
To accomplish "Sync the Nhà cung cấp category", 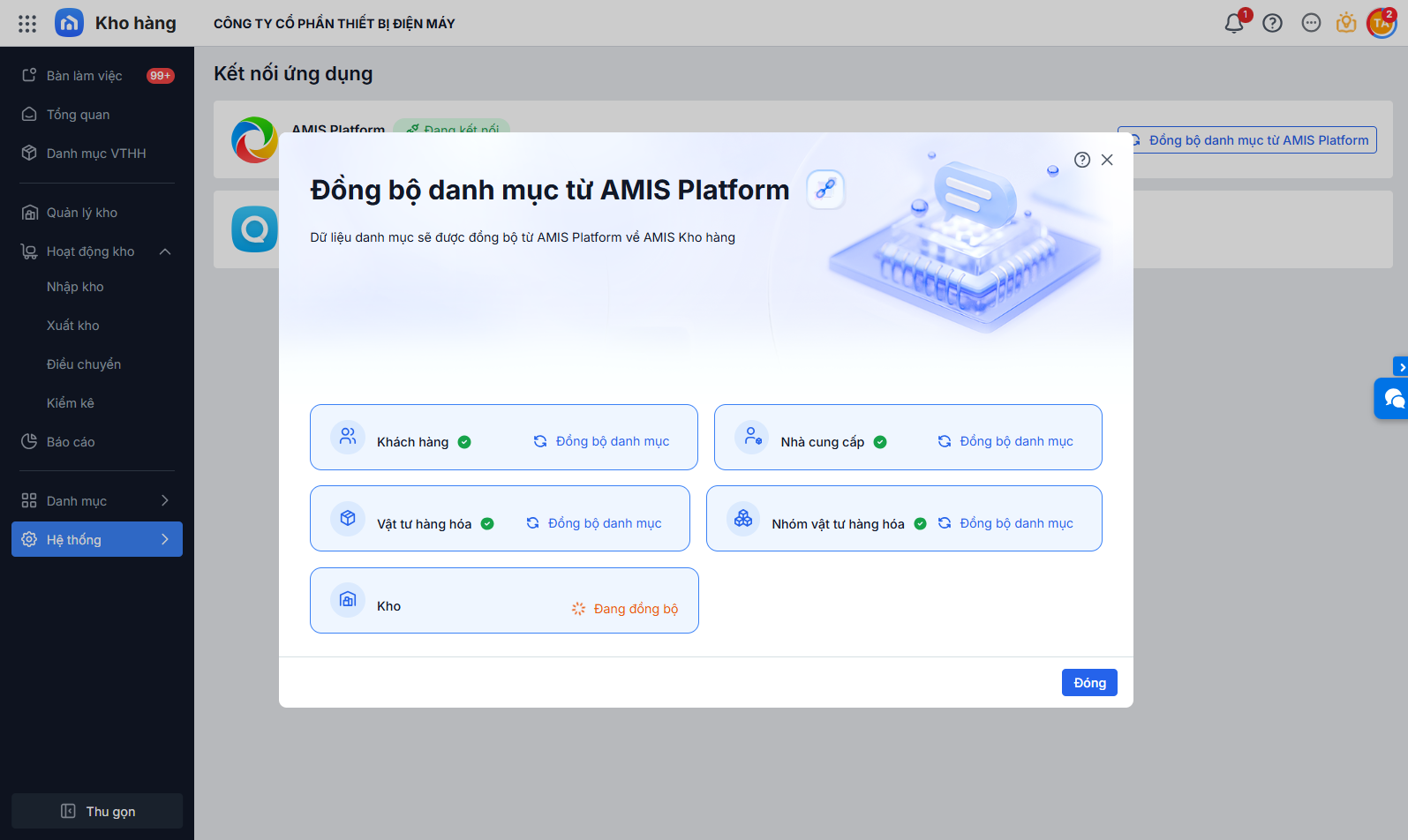I will point(1005,441).
